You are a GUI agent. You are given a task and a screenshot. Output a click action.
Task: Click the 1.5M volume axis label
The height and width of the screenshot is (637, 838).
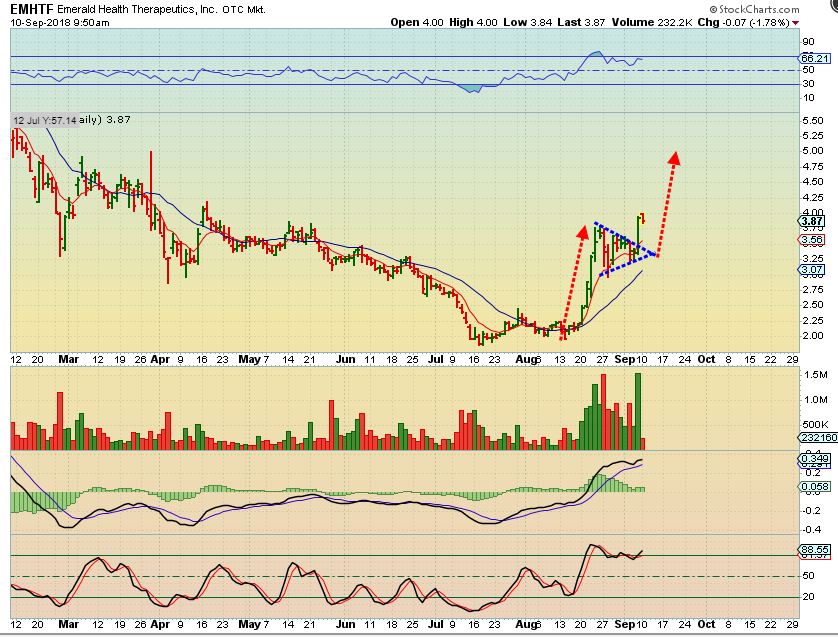[816, 375]
